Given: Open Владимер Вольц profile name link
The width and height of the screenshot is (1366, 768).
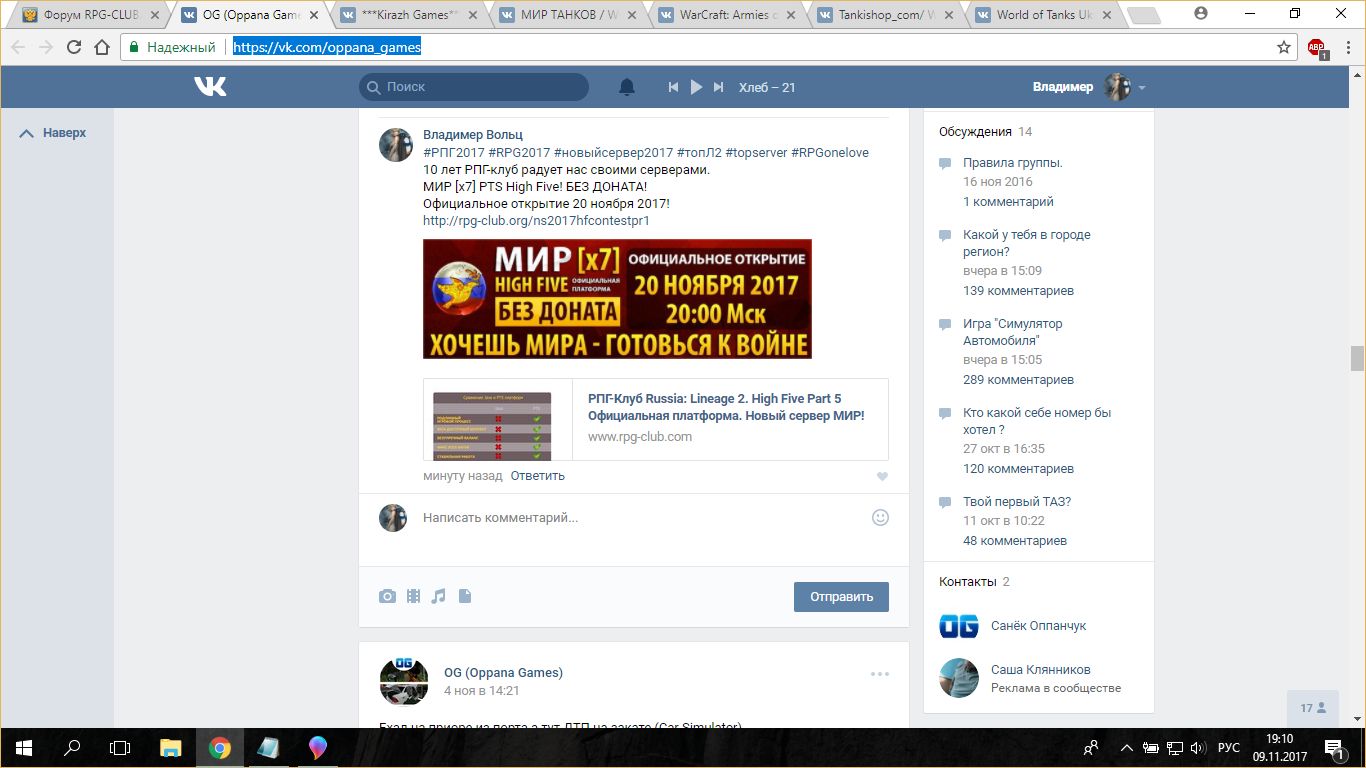Looking at the screenshot, I should point(473,135).
